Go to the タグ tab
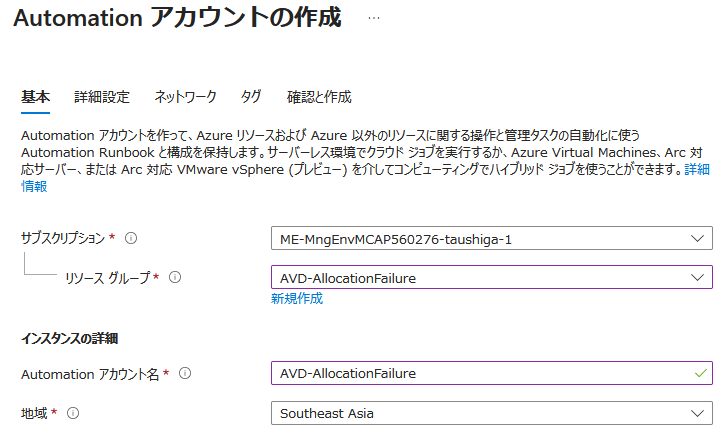Screen dimensions: 727x444 coord(251,97)
